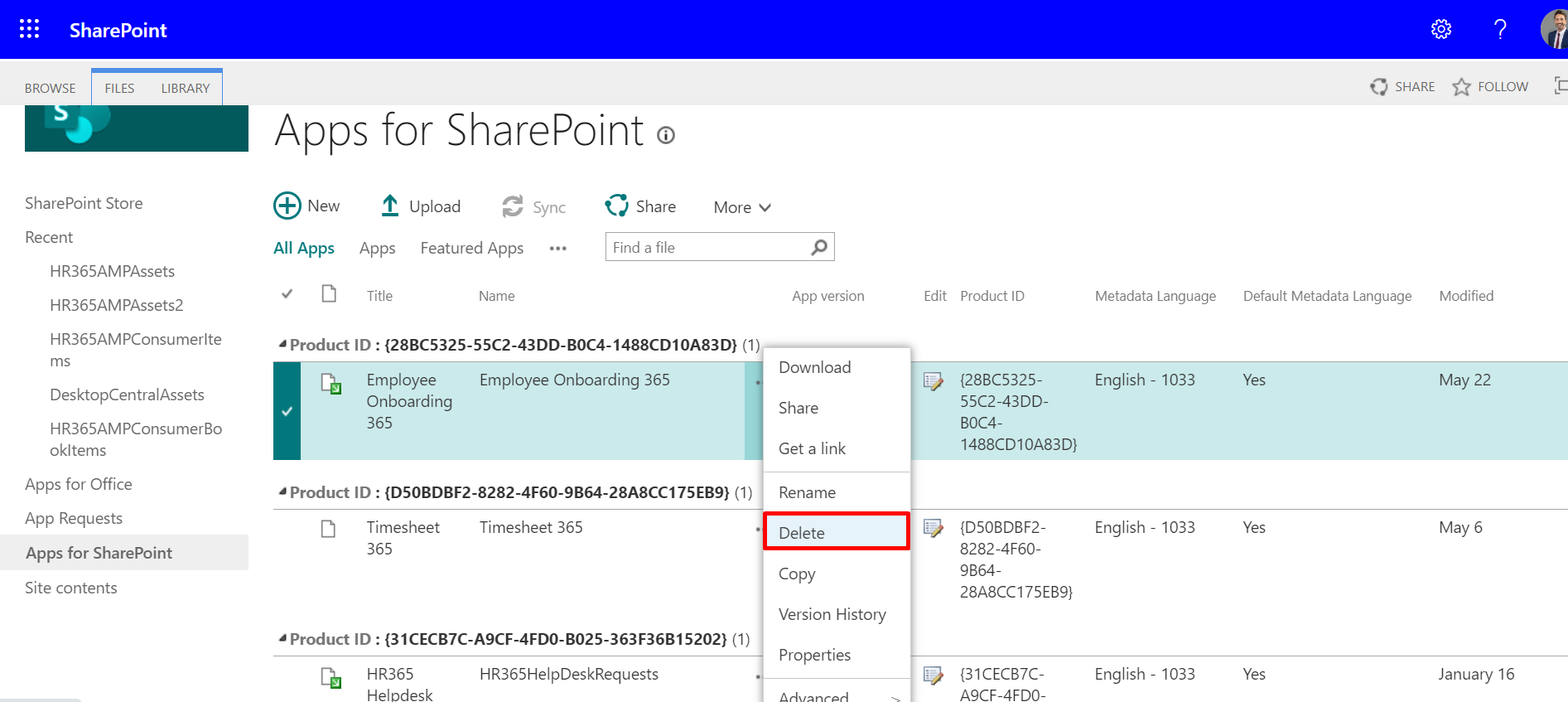Image resolution: width=1568 pixels, height=702 pixels.
Task: Click the info icon beside page title
Action: click(x=666, y=135)
